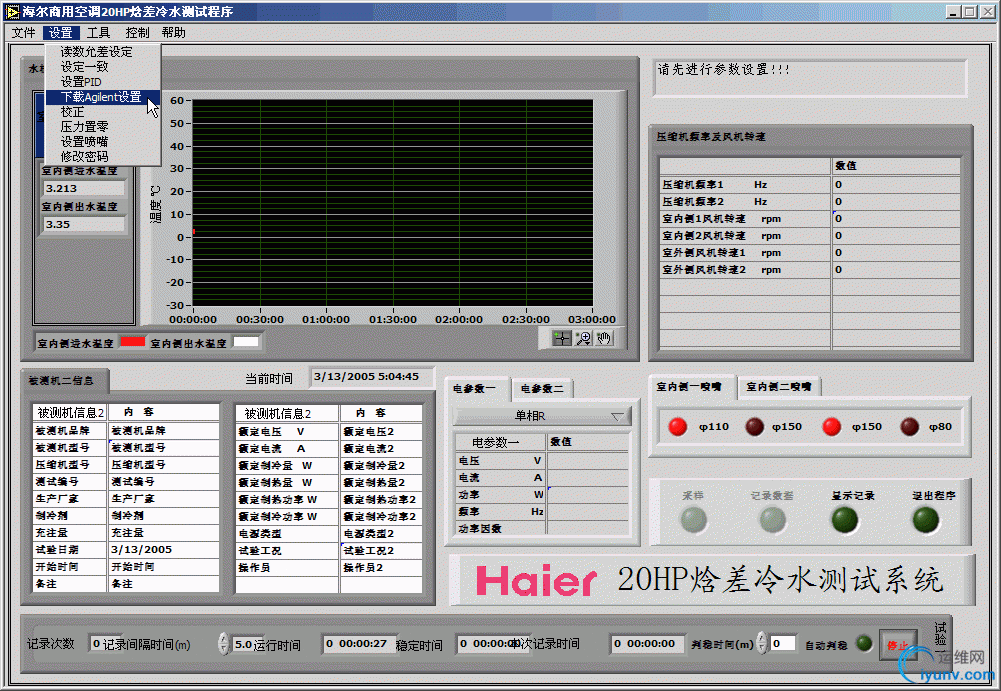Viewport: 1001px width, 691px height.
Task: Select 压力置零 in the settings menu
Action: click(x=84, y=127)
